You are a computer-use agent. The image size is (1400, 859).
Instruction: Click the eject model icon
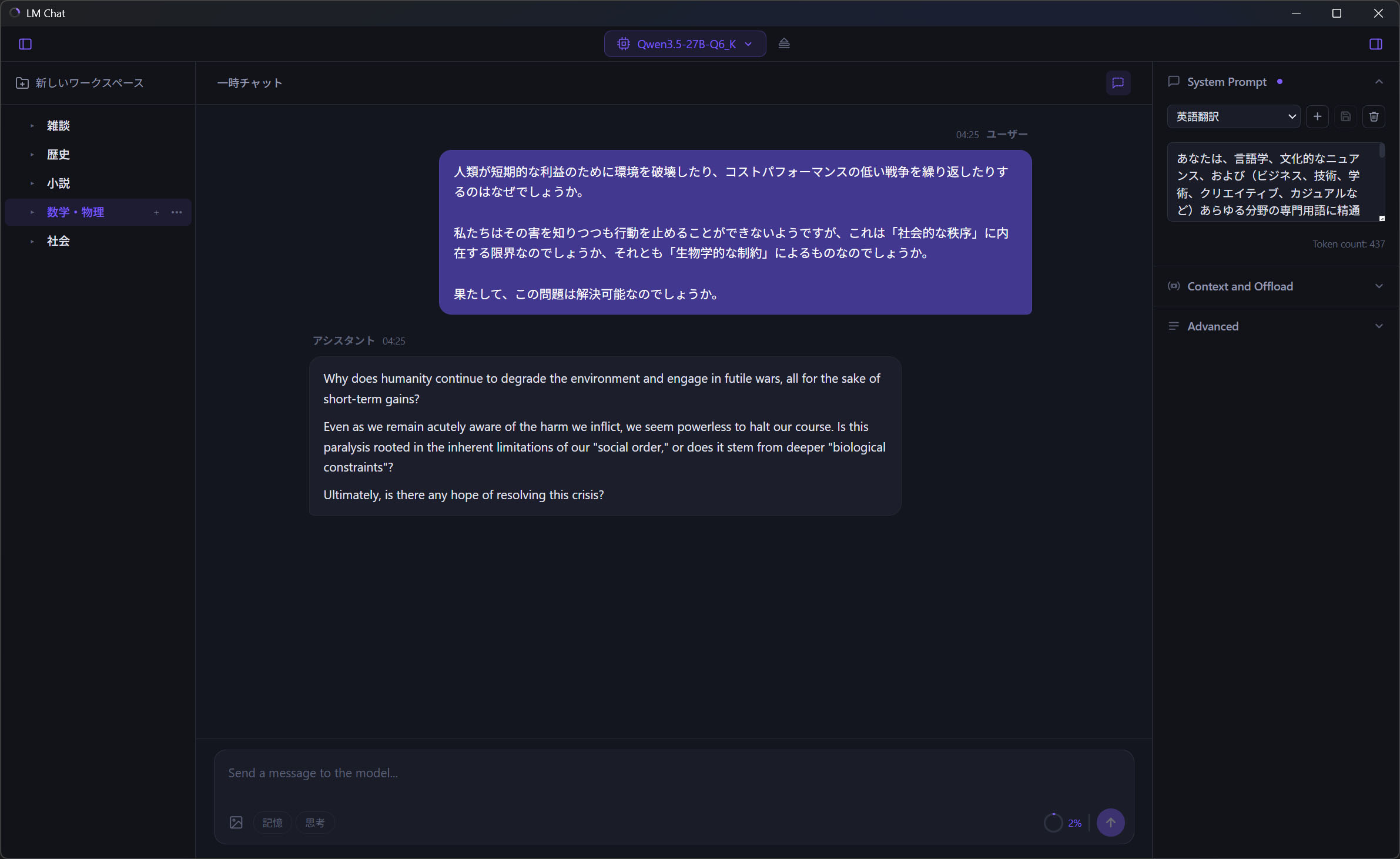pos(784,44)
